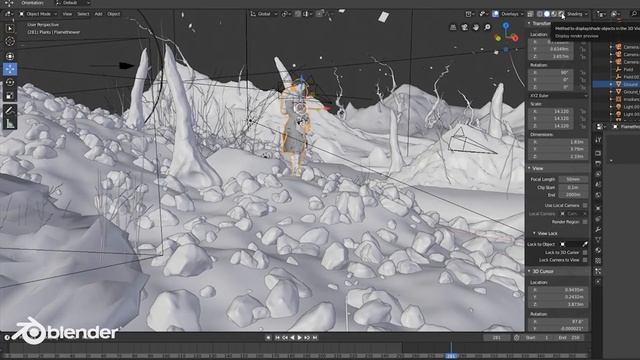Image resolution: width=640 pixels, height=360 pixels.
Task: Select the 3D Cursor tool
Action: click(x=10, y=41)
